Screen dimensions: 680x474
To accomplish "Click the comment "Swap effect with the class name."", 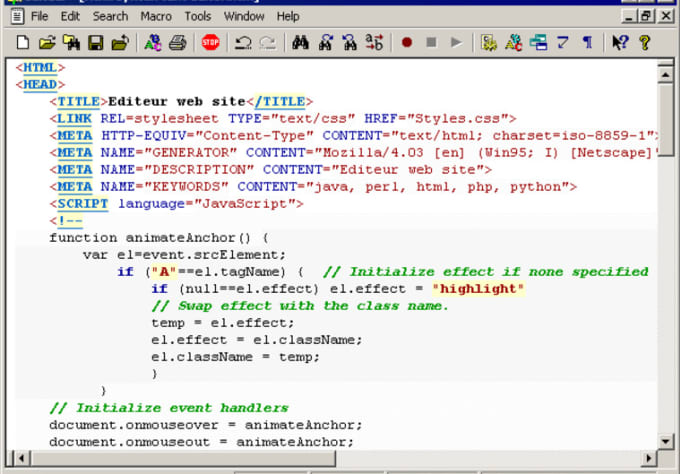I will [300, 306].
